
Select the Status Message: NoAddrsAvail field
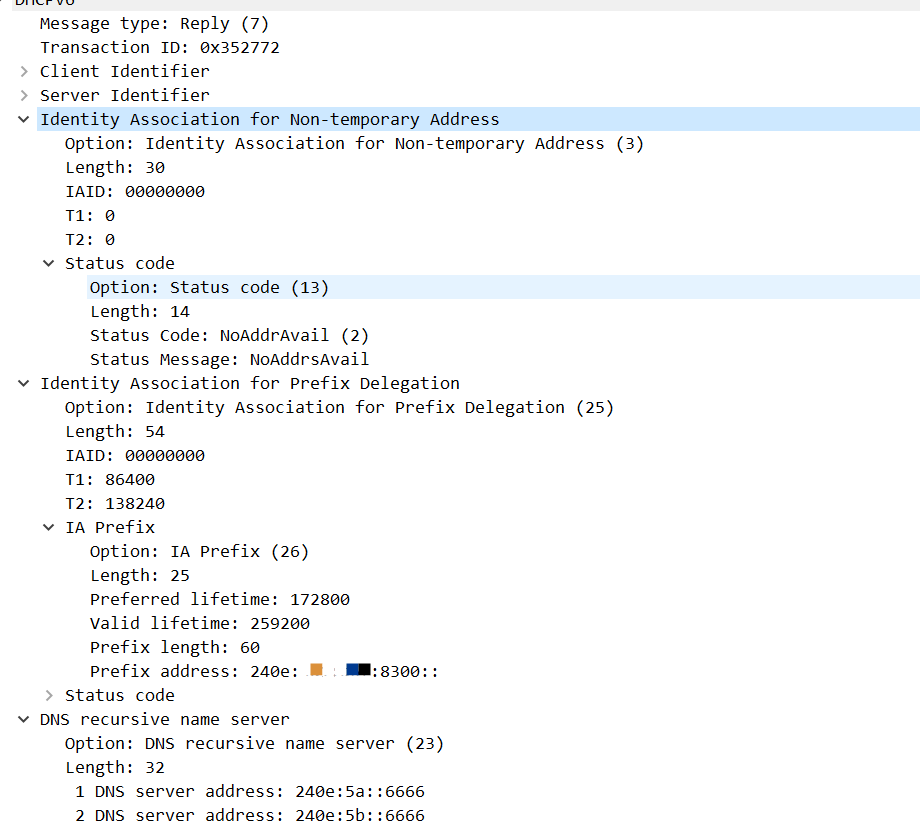229,359
